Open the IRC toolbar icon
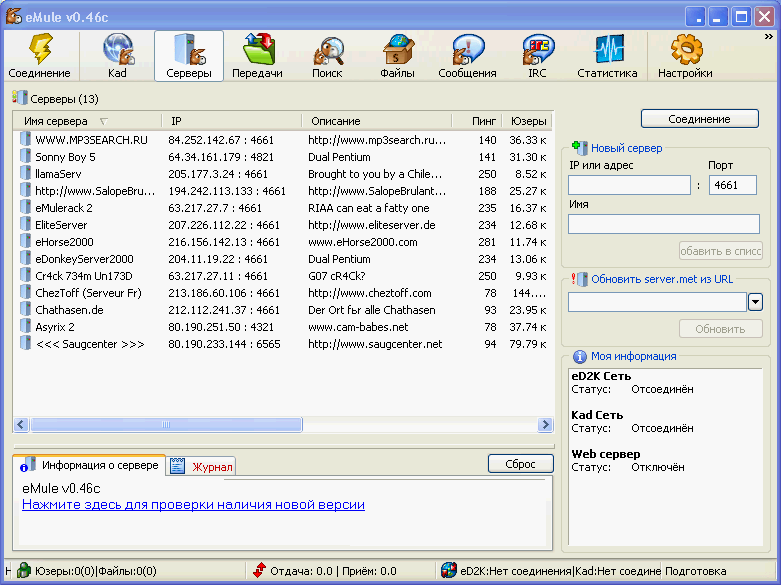Viewport: 781px width, 585px height. pos(537,49)
